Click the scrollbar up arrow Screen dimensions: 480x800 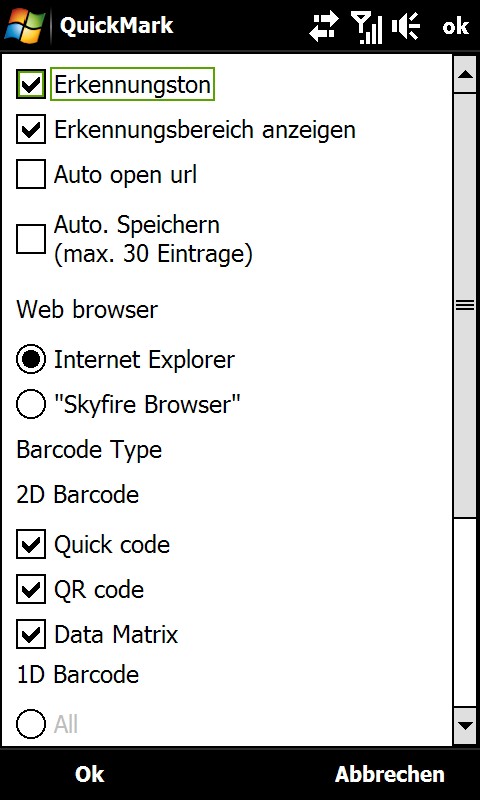click(x=465, y=74)
